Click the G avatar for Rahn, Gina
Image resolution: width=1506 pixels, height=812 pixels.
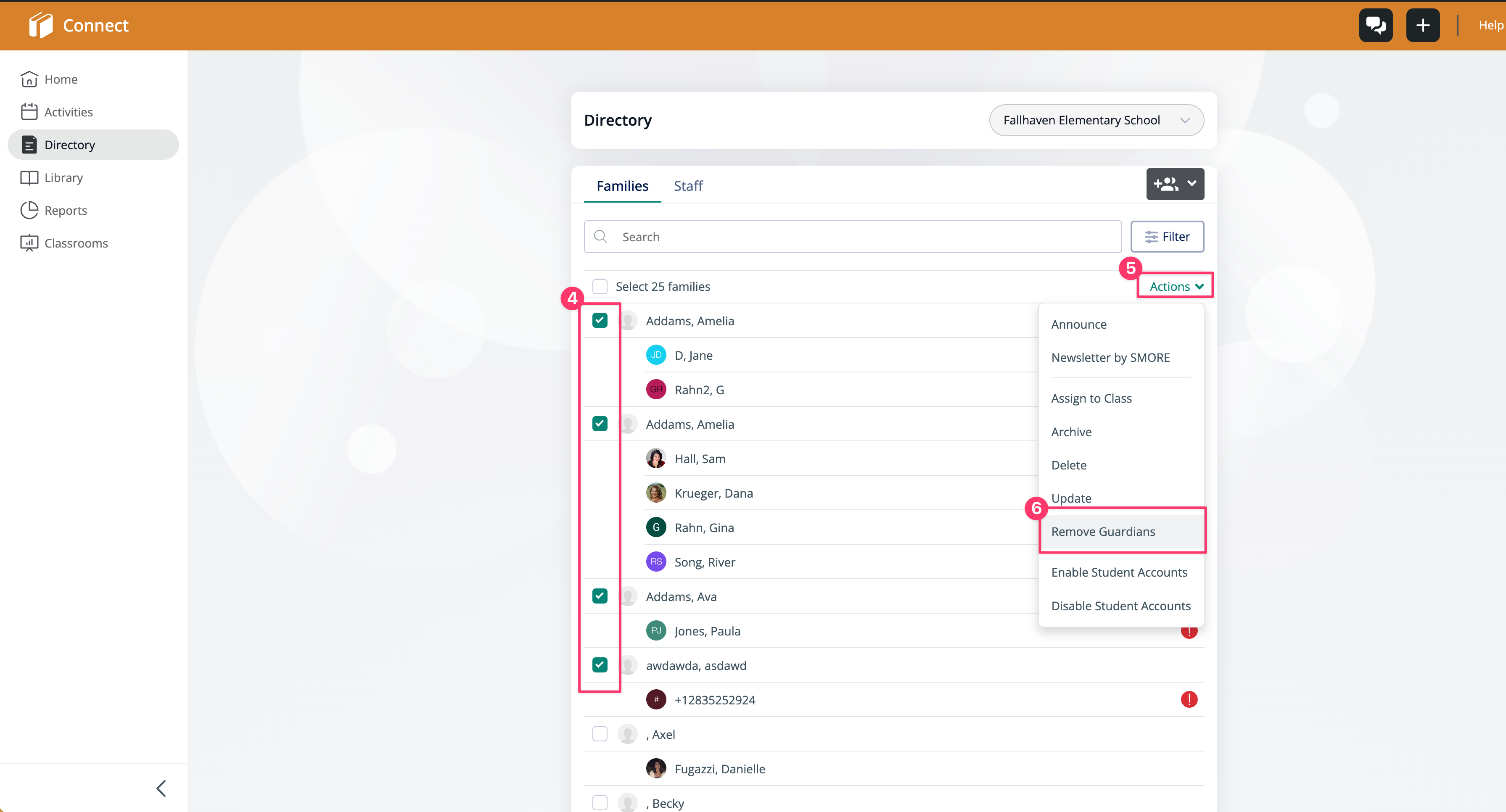tap(656, 527)
